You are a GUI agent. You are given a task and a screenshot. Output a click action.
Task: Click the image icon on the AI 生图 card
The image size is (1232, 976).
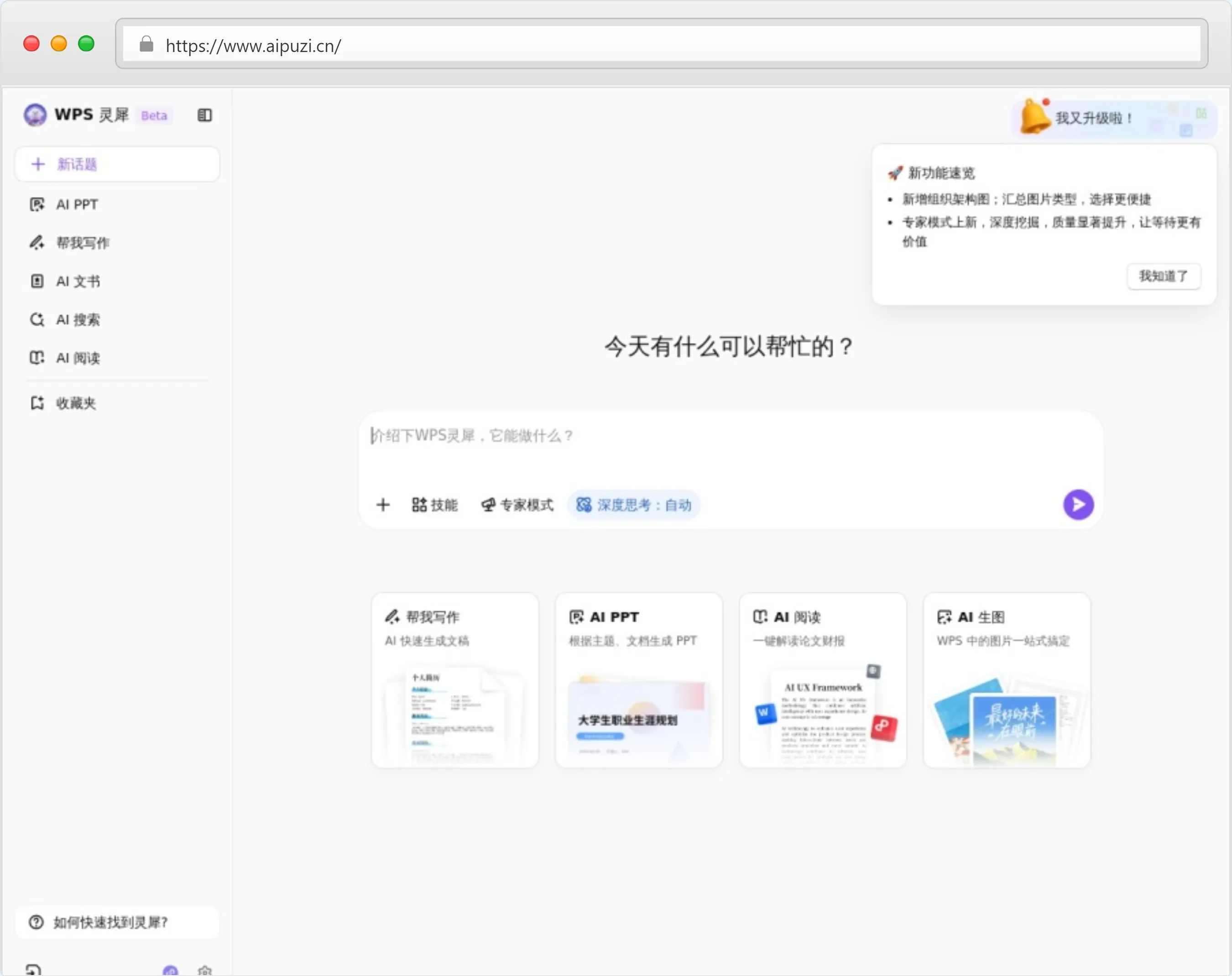point(945,616)
